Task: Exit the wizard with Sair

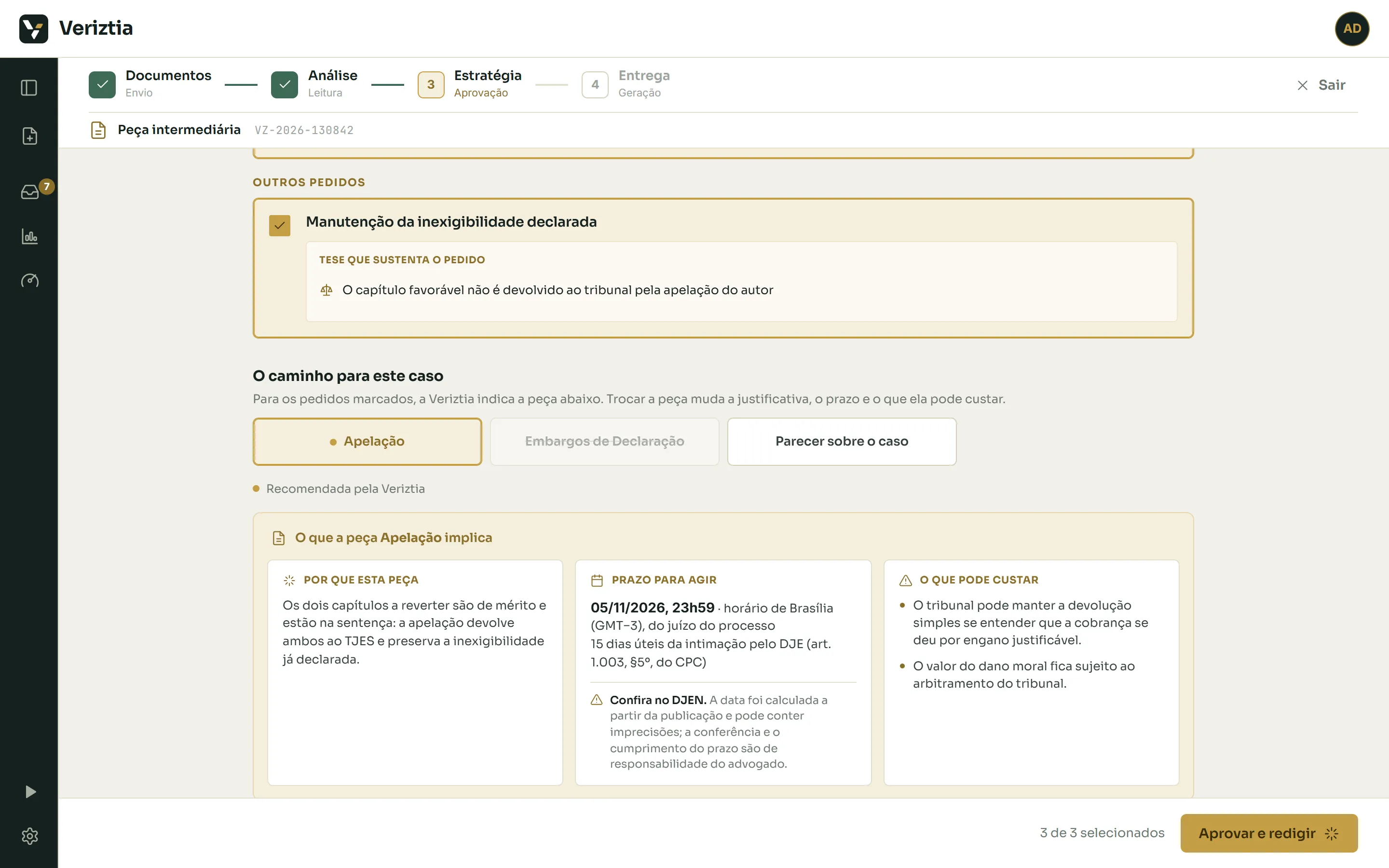Action: point(1321,85)
